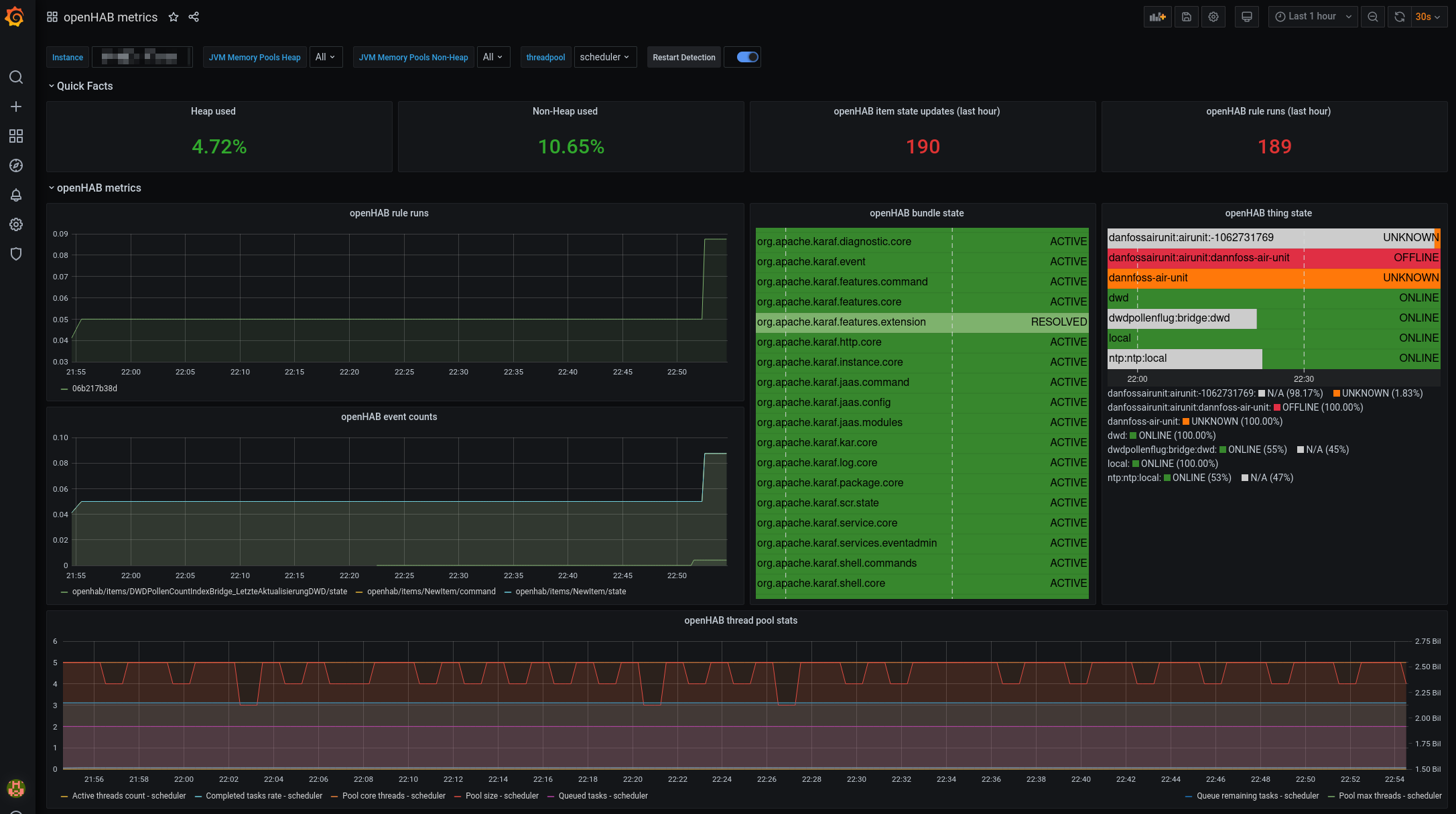Open the user avatar in sidebar
1456x814 pixels.
[x=16, y=788]
